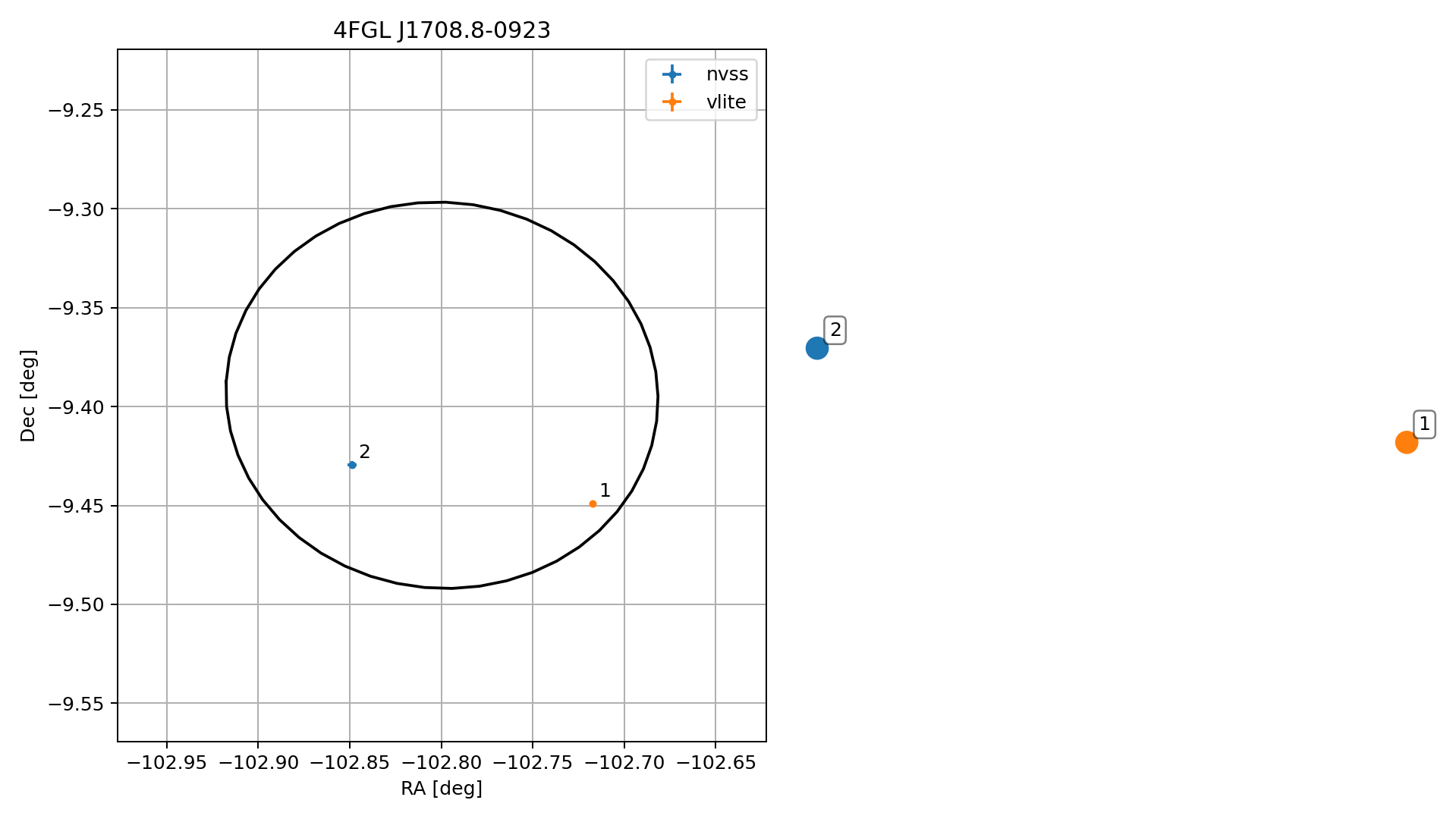Click the x-axis tick −102.80

point(442,763)
